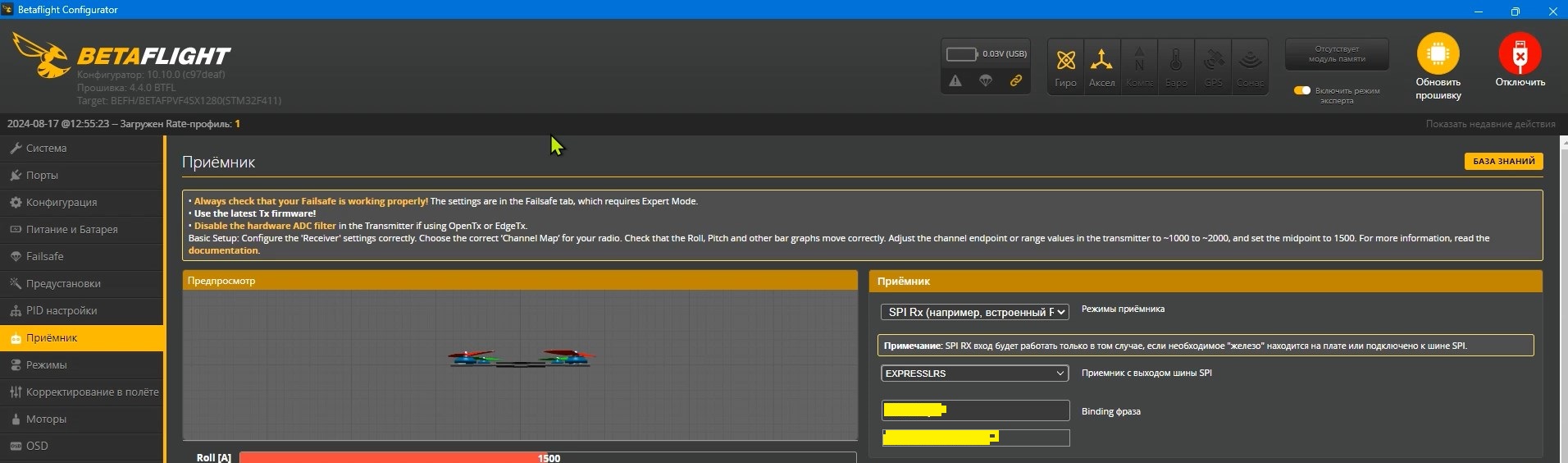Switch to the Failsafe tab
Image resolution: width=1568 pixels, height=463 pixels.
click(x=44, y=256)
